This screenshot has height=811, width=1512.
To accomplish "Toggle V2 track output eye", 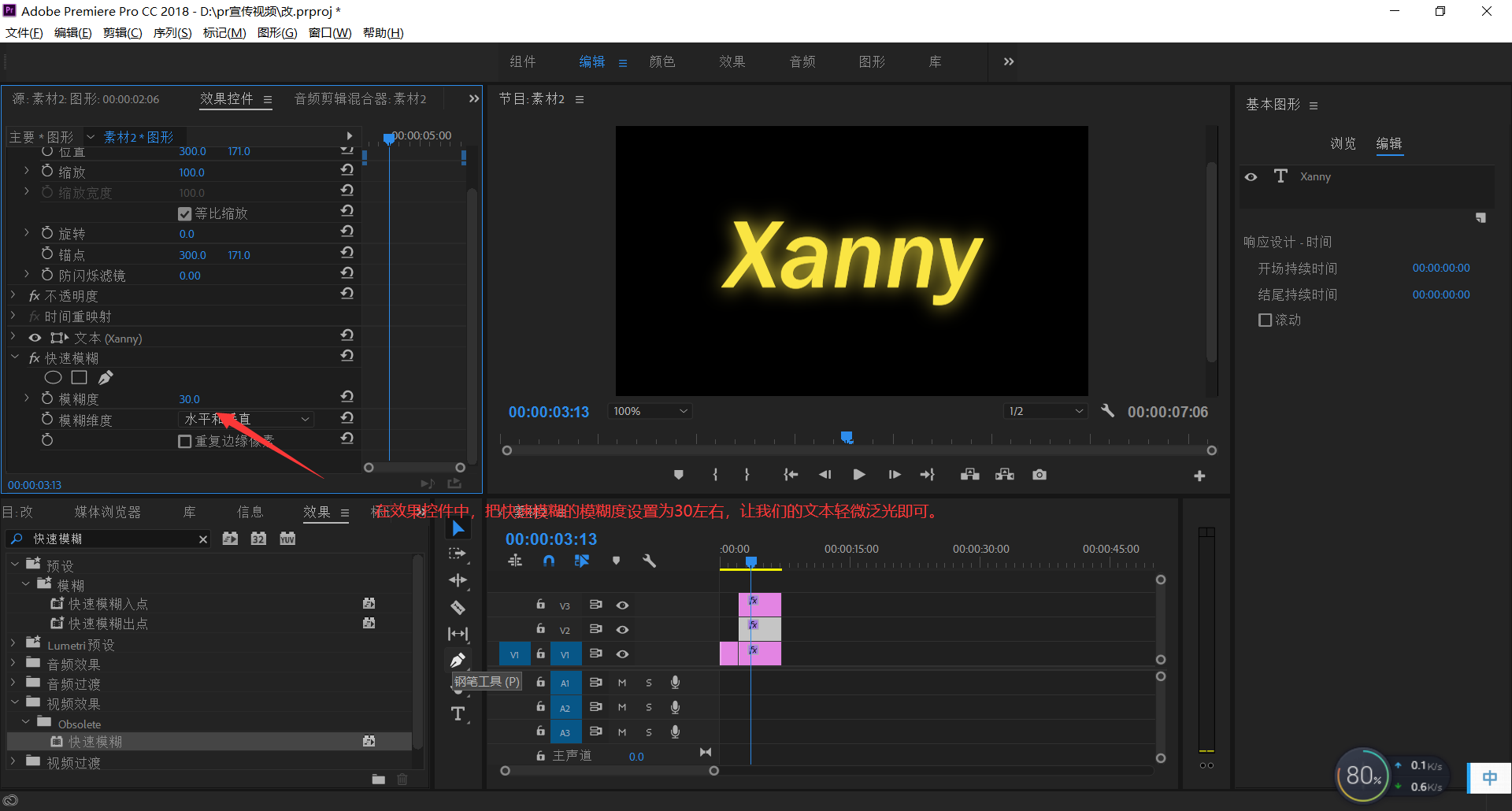I will [x=622, y=629].
